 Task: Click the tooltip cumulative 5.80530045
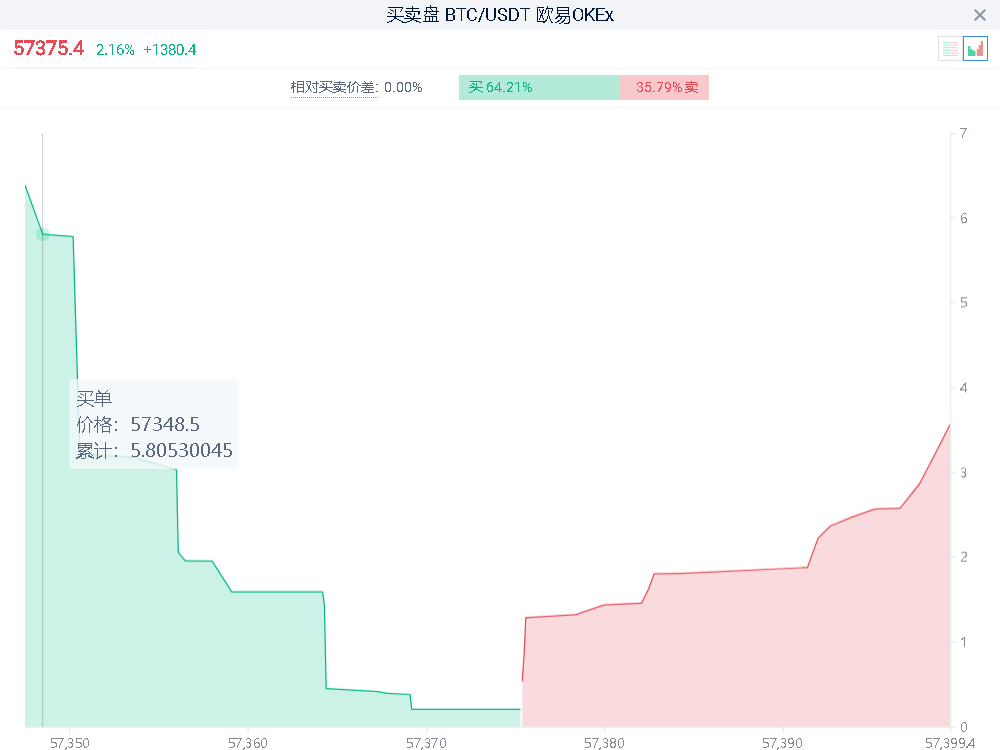[x=181, y=450]
